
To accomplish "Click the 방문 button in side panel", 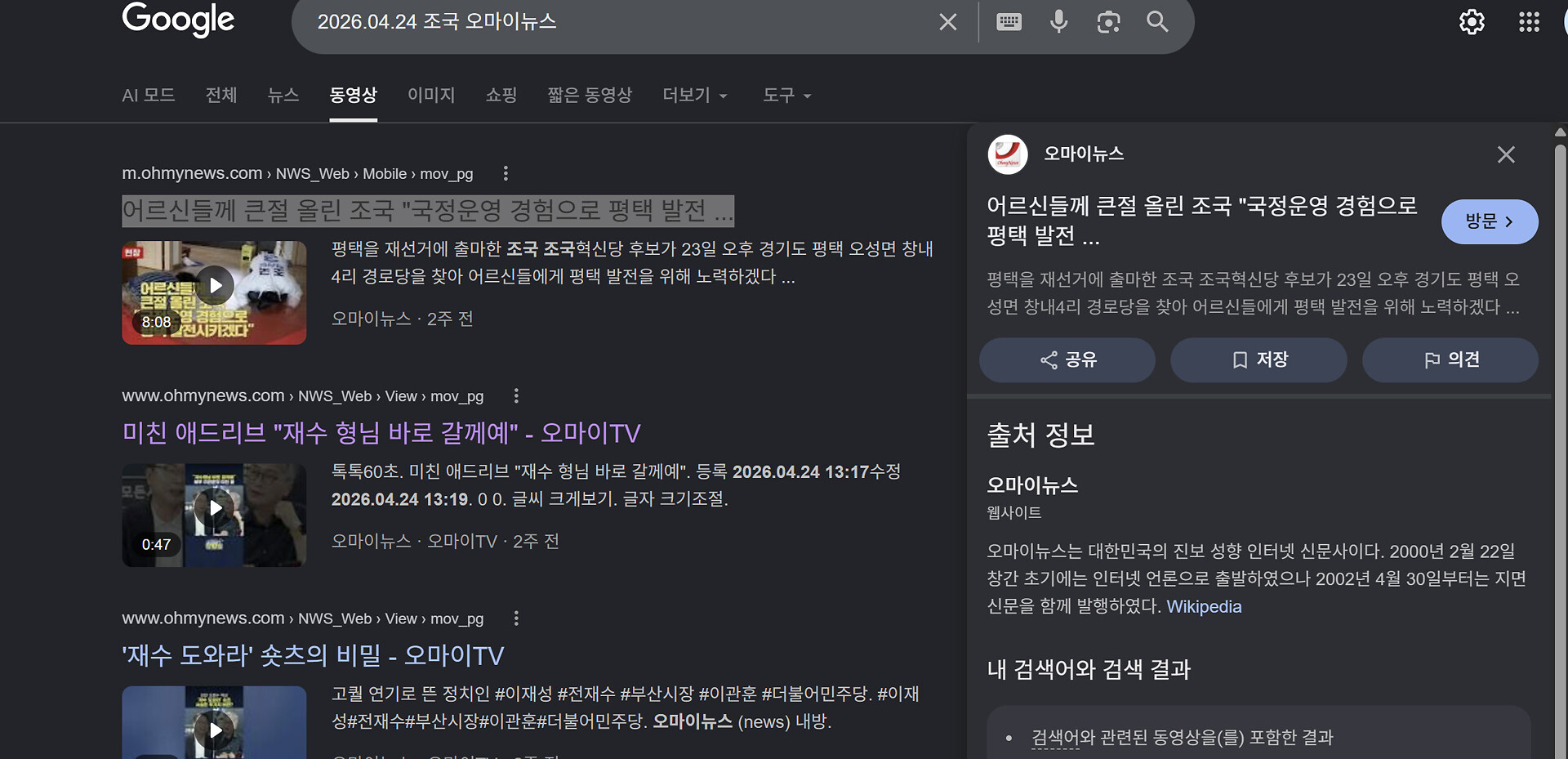I will click(1490, 221).
